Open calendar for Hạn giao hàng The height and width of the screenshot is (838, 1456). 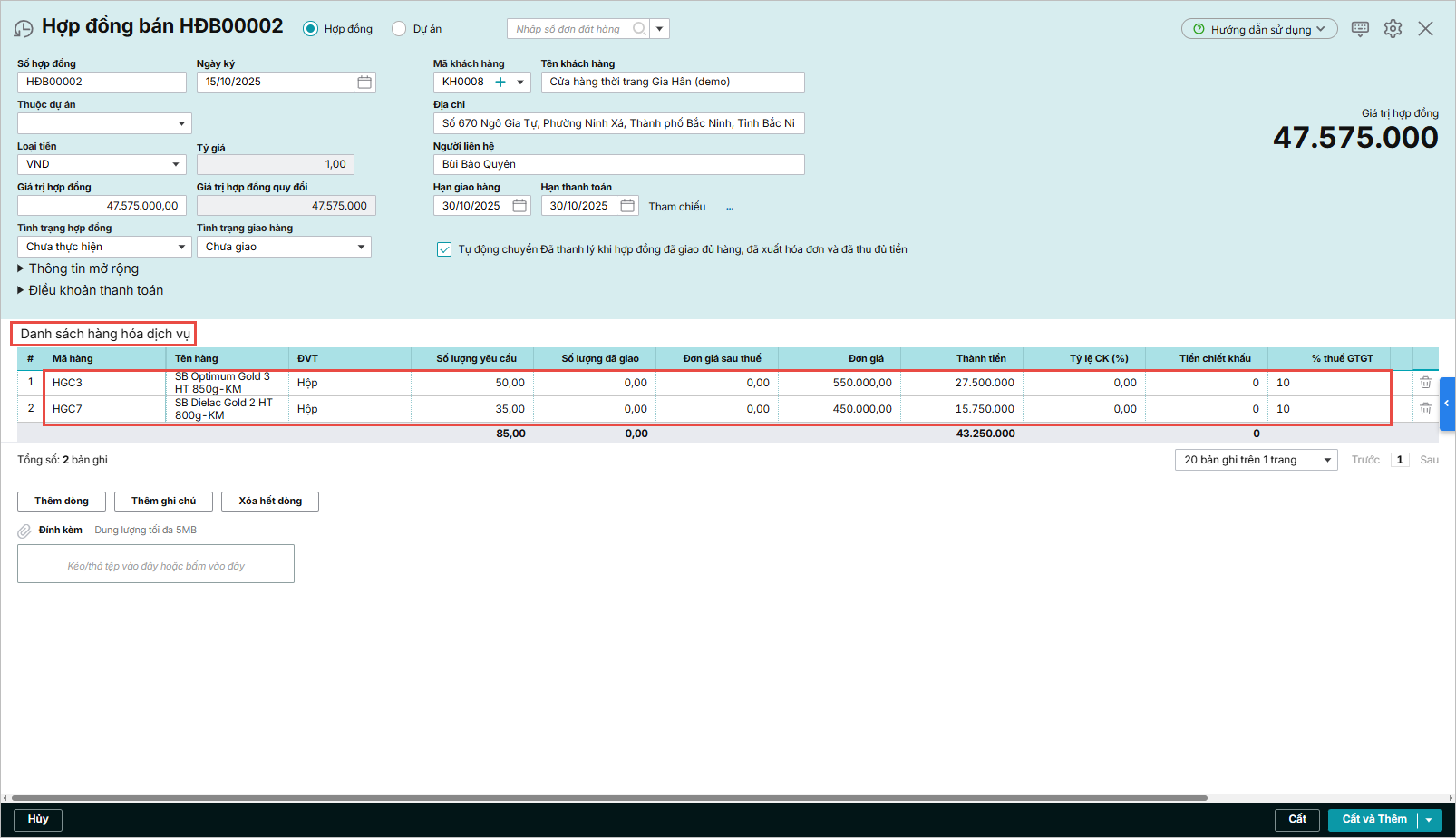pos(519,206)
